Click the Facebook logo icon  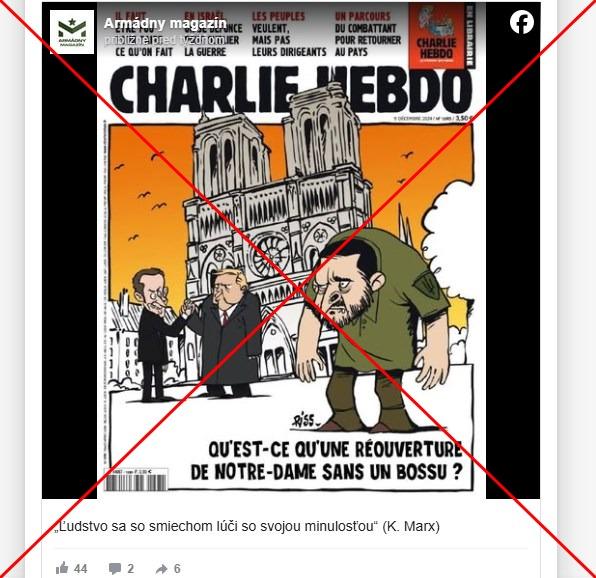pos(522,22)
